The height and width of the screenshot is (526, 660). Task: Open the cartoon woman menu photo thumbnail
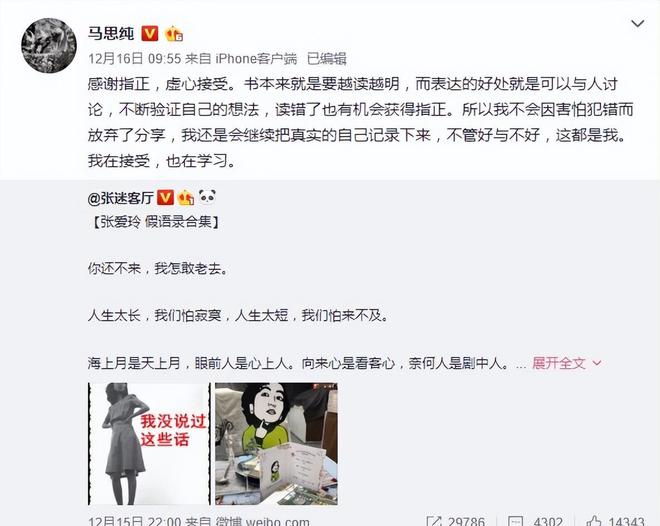pos(276,444)
